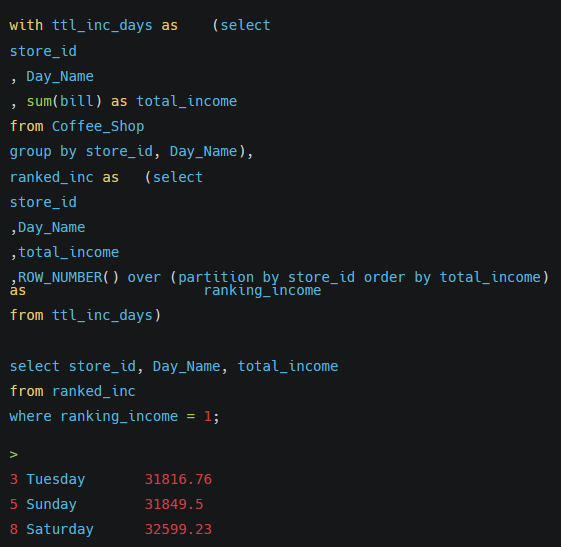Click 'from ttl_inc_days)' line
The width and height of the screenshot is (561, 547).
86,315
